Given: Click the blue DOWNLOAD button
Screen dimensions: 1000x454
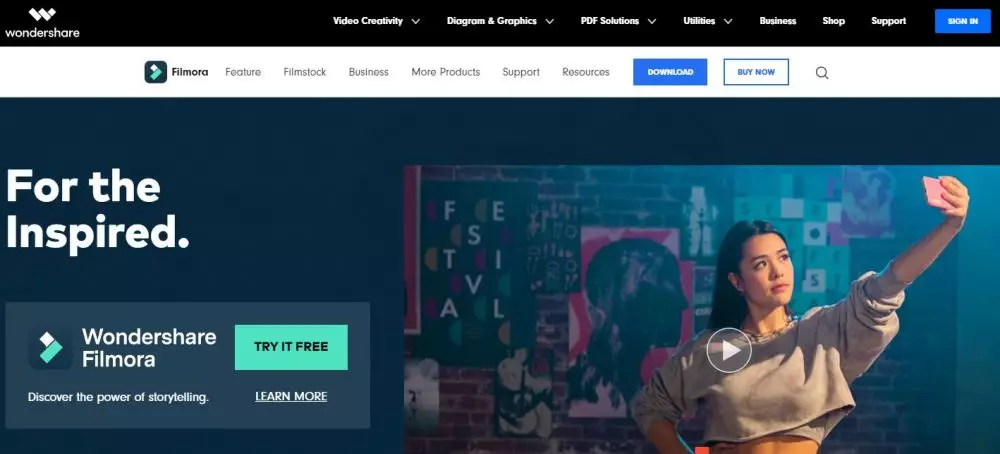Looking at the screenshot, I should 670,72.
